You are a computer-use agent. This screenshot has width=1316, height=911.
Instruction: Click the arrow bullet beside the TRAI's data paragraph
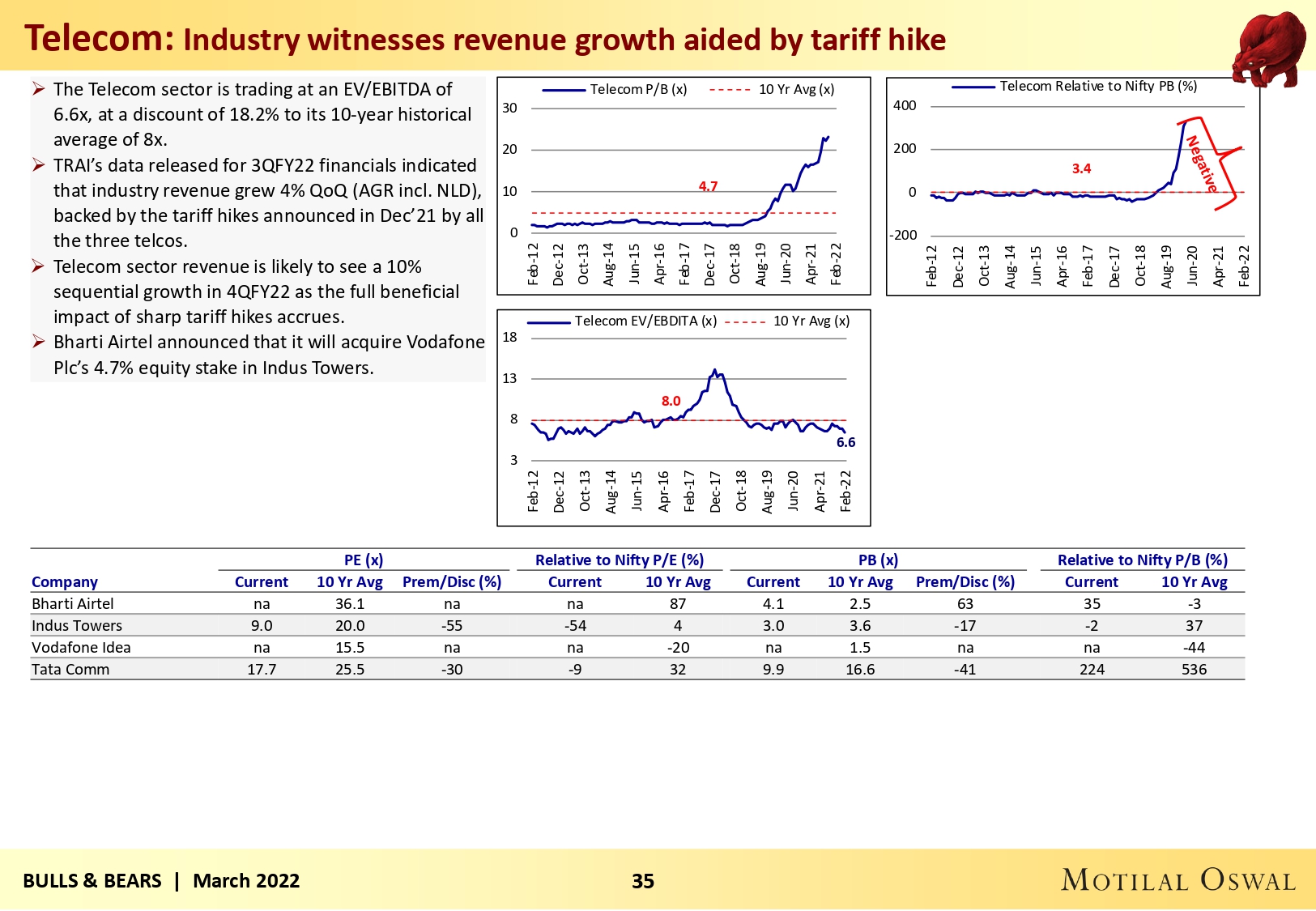38,165
